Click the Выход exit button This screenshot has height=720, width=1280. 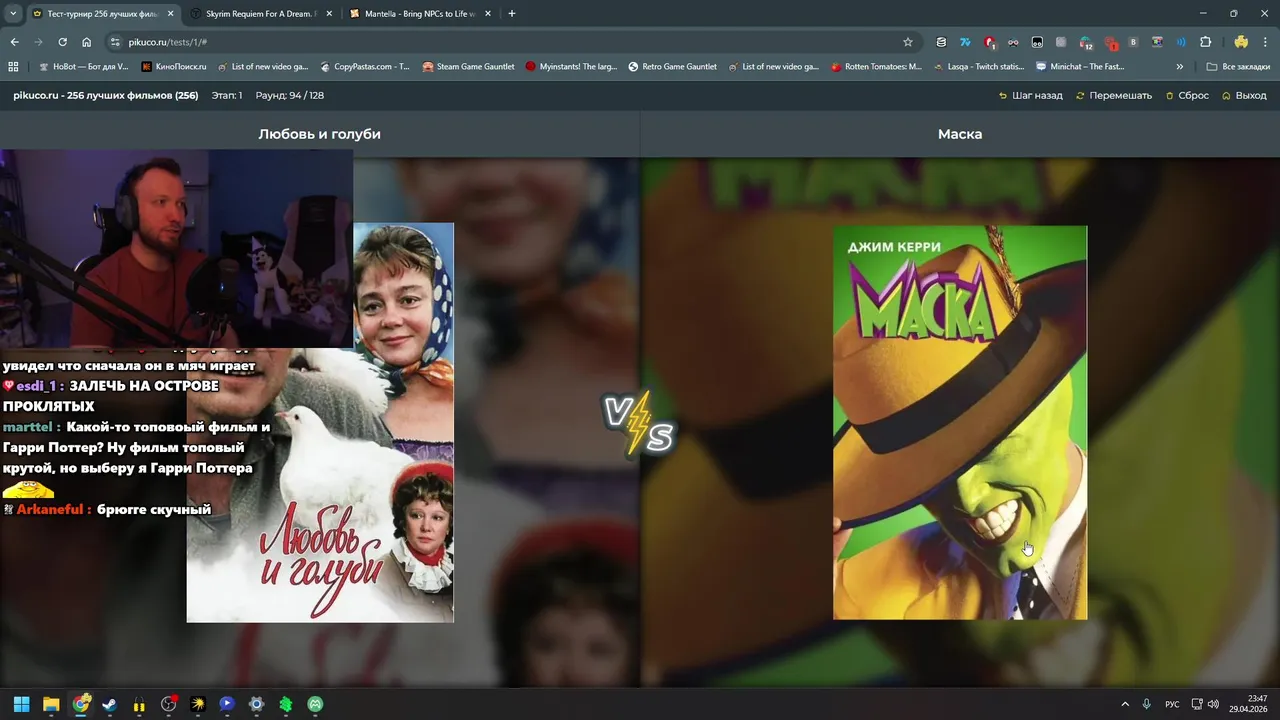point(1244,96)
